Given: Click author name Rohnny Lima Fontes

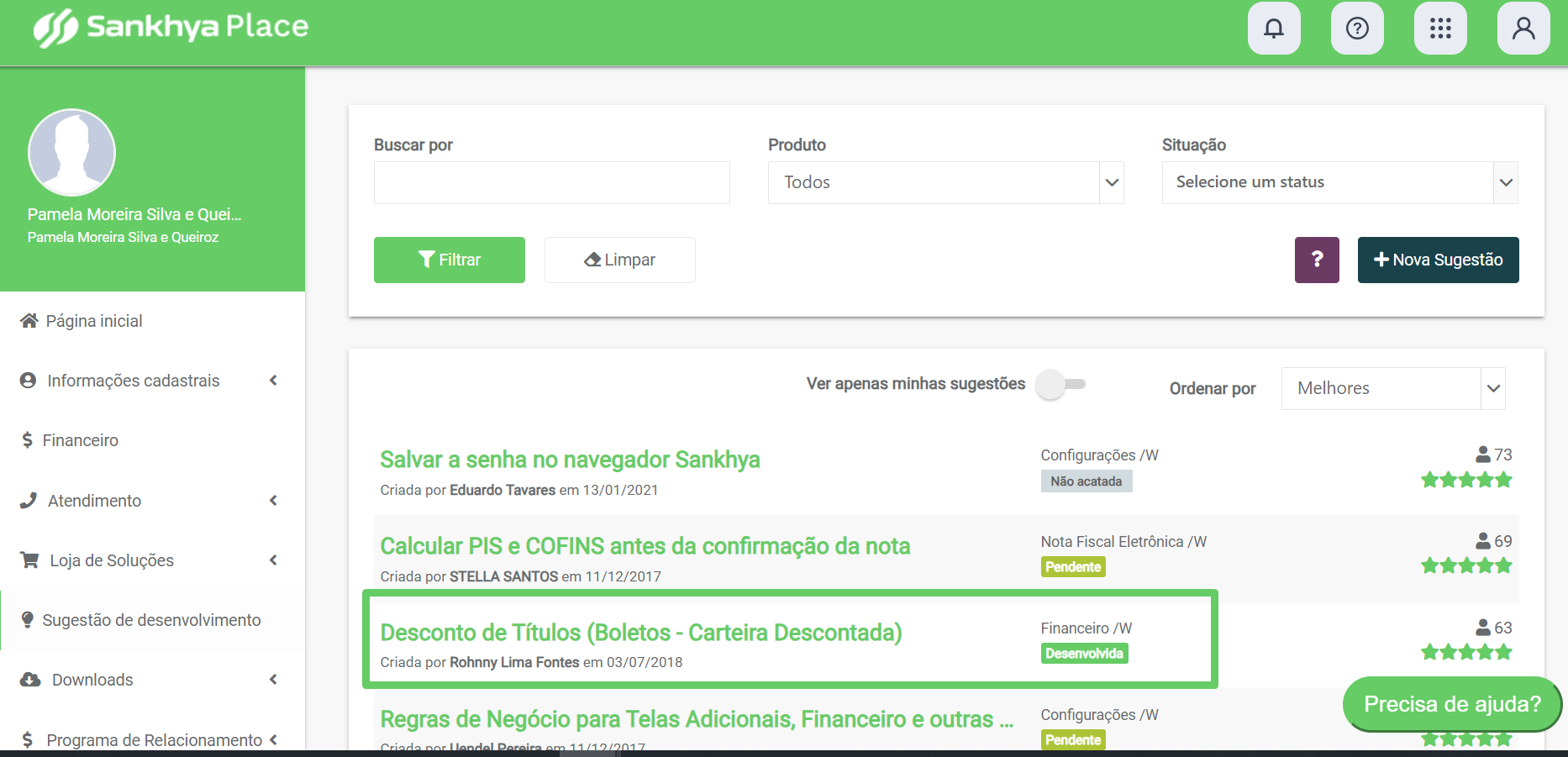Looking at the screenshot, I should click(x=514, y=662).
